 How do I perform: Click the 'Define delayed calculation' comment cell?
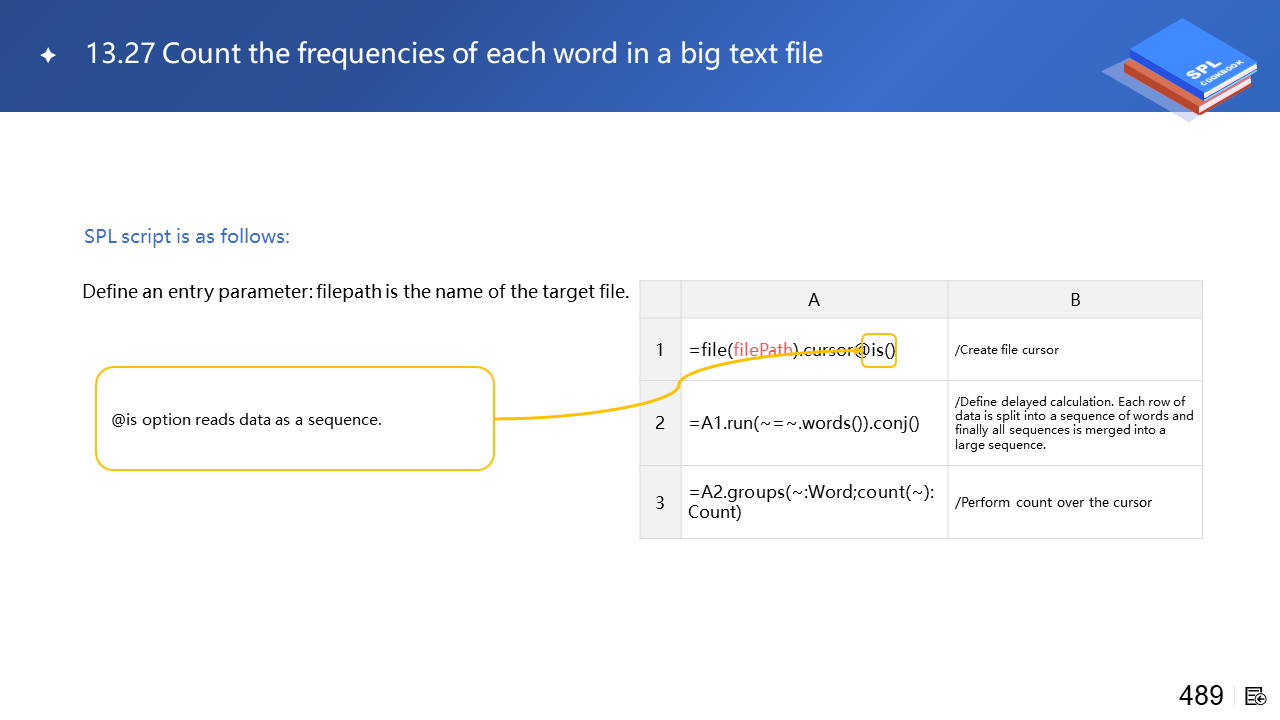(1074, 423)
